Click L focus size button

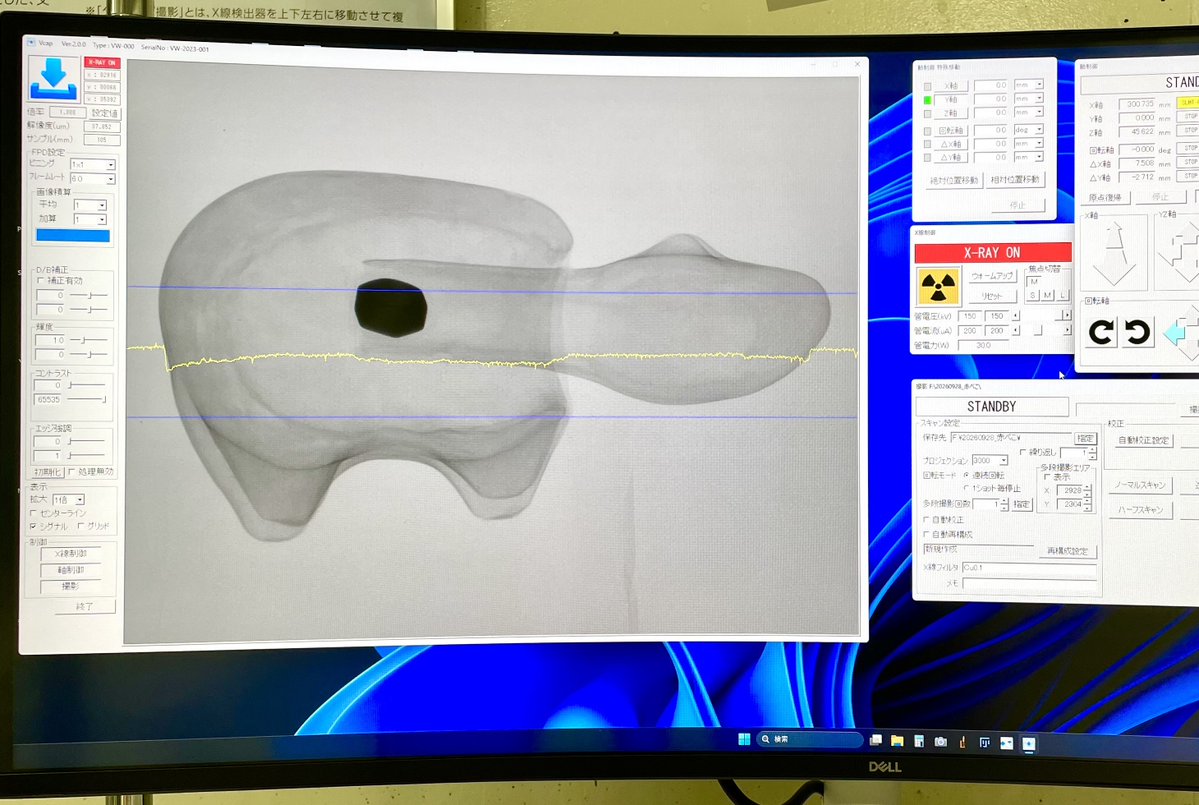[x=1063, y=296]
